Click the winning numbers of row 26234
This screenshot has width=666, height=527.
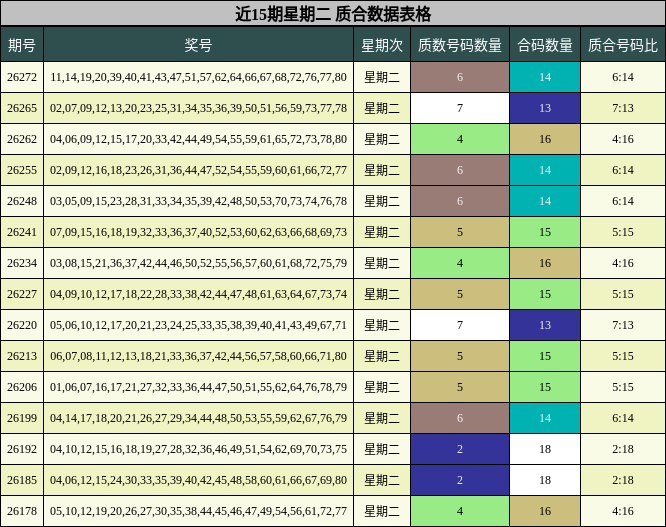pos(198,263)
